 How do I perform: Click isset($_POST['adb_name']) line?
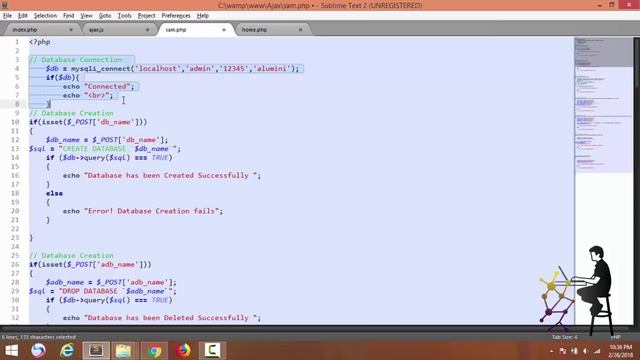(90, 264)
